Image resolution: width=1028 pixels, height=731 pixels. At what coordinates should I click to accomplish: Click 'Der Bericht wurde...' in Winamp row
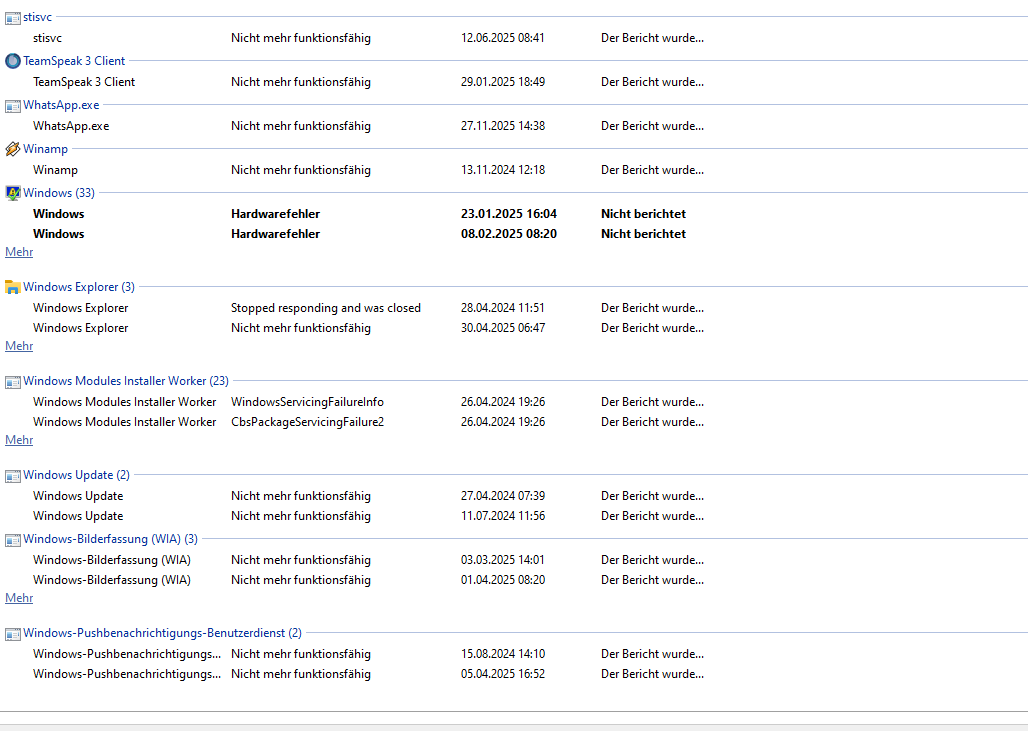click(x=652, y=170)
